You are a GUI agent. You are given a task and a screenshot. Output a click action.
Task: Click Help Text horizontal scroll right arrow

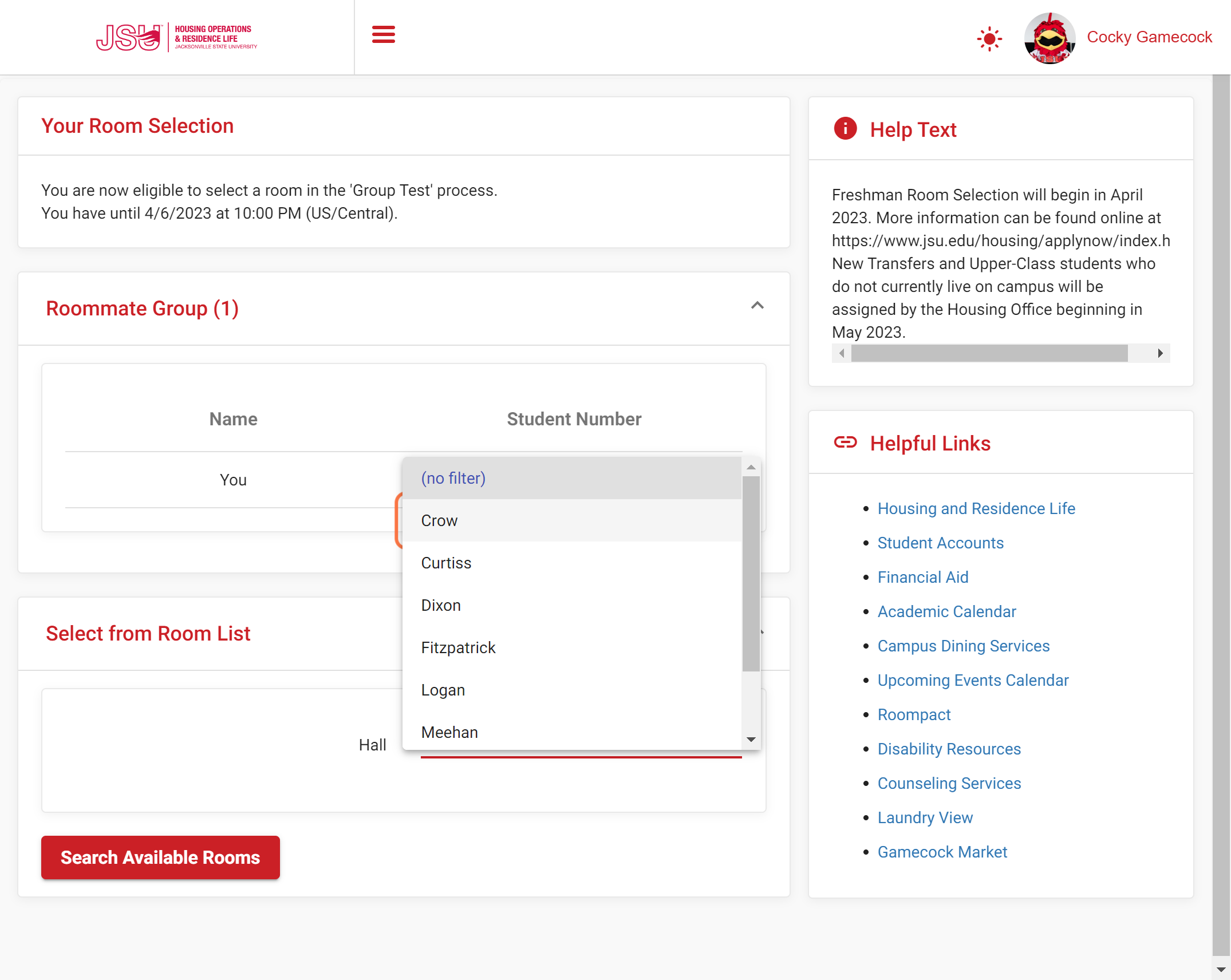(1160, 353)
